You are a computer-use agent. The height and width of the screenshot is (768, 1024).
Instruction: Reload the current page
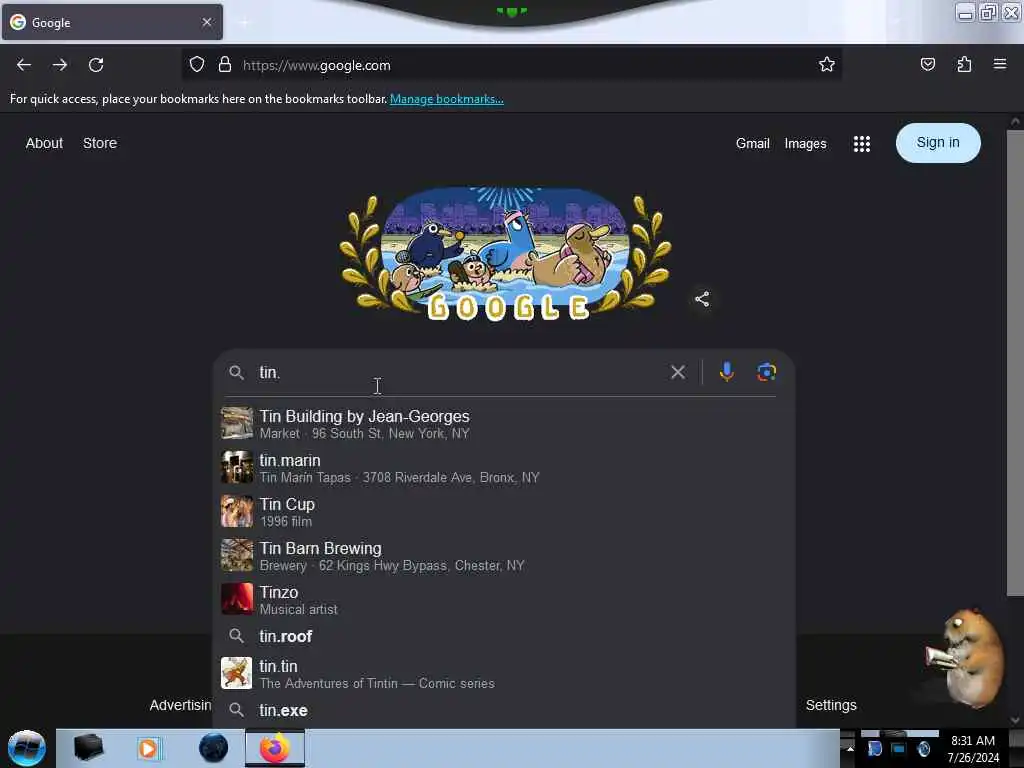click(96, 65)
